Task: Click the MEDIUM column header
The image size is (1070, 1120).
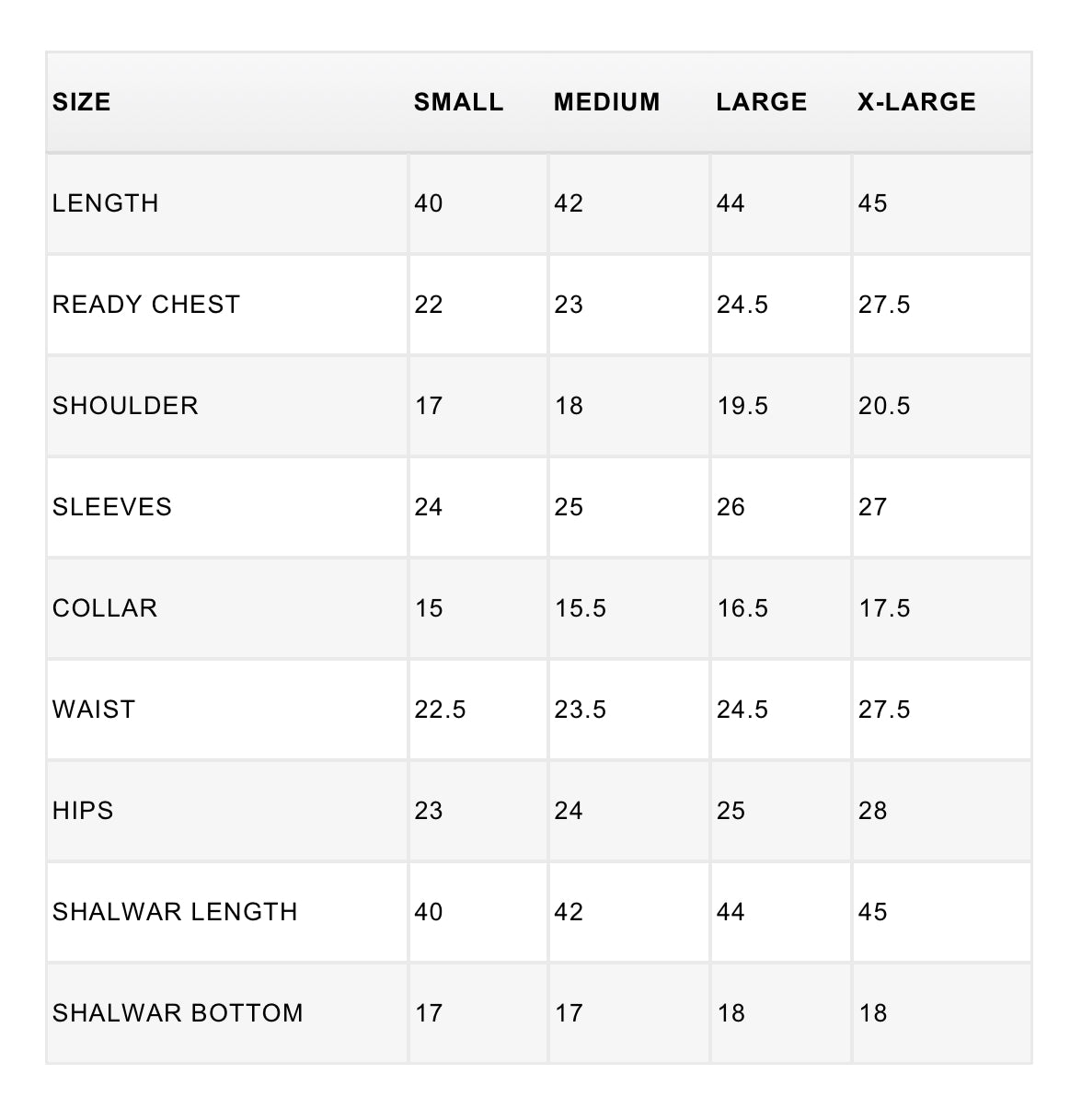Action: 606,102
